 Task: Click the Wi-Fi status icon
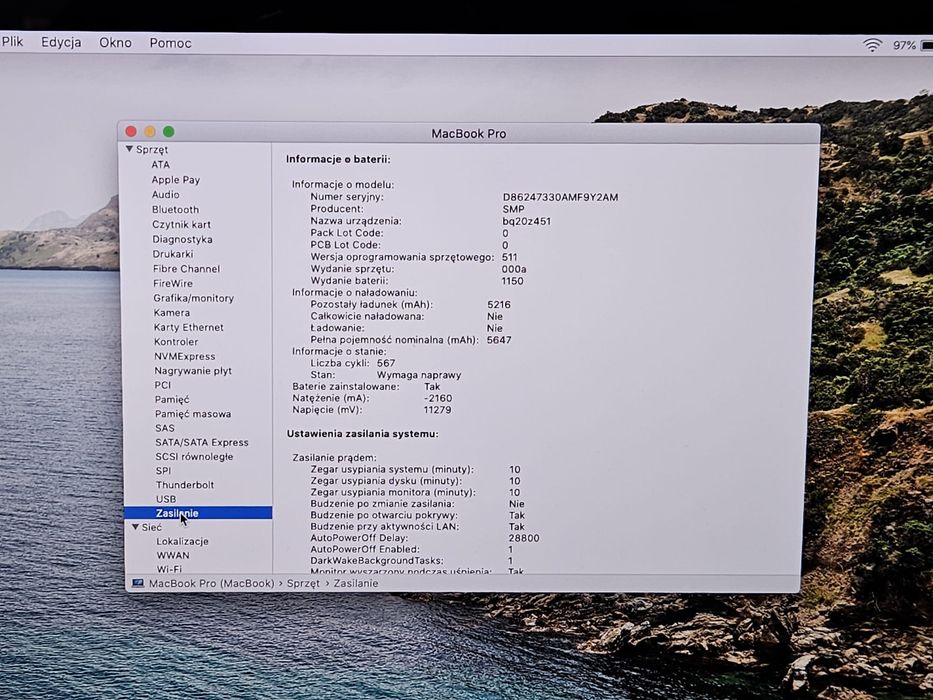(872, 45)
